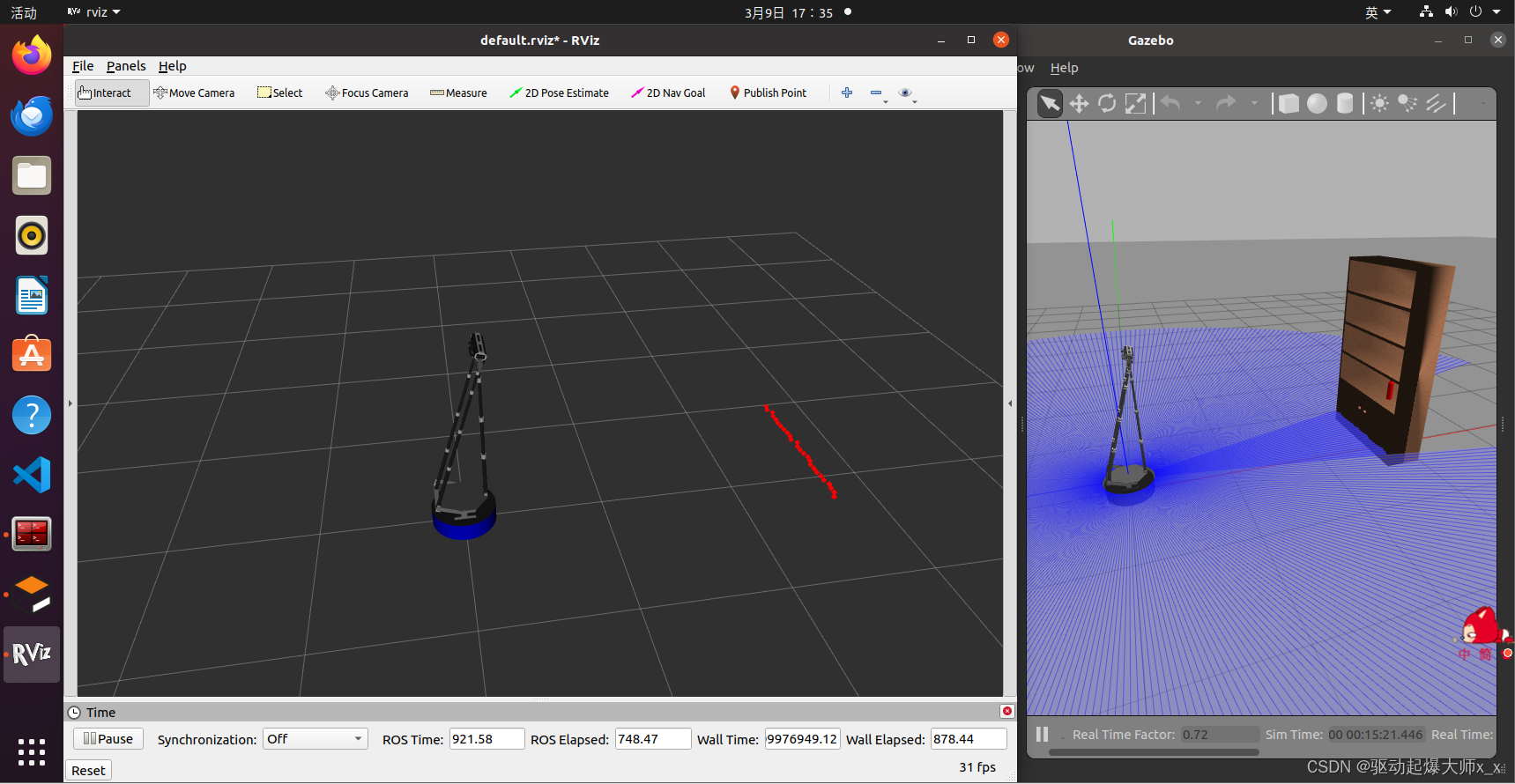Launch Visual Studio Code from dock

pyautogui.click(x=32, y=475)
